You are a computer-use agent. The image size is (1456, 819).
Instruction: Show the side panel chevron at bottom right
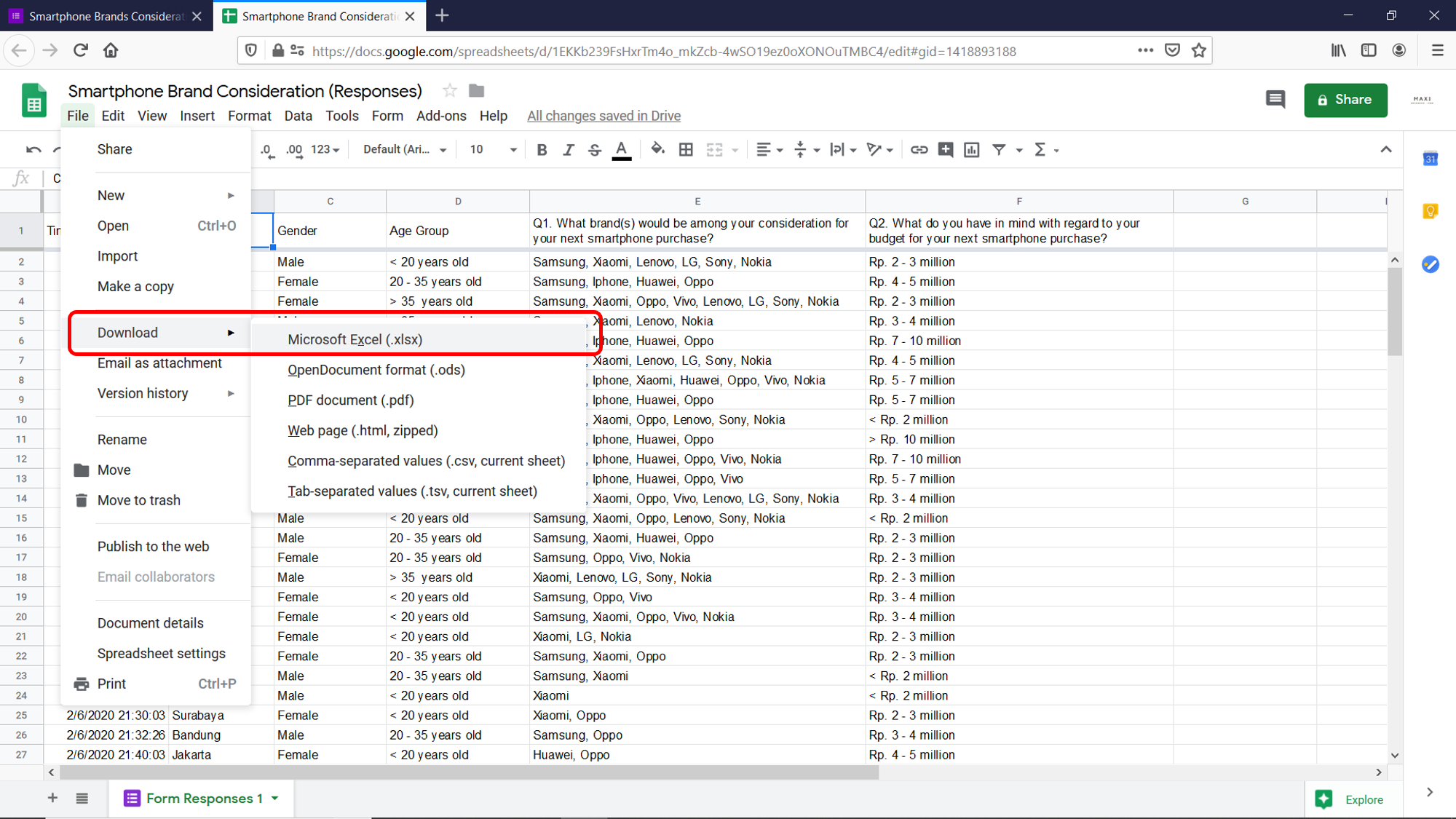click(x=1430, y=792)
